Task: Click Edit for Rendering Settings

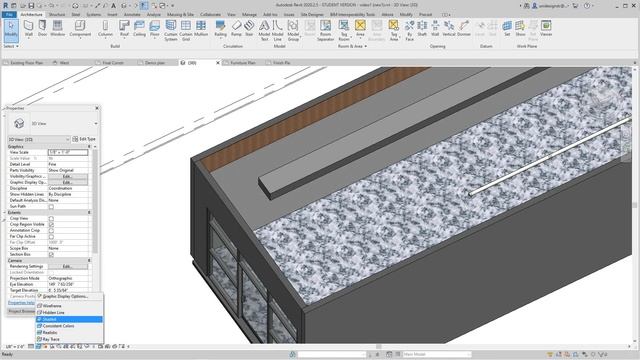Action: tap(67, 266)
